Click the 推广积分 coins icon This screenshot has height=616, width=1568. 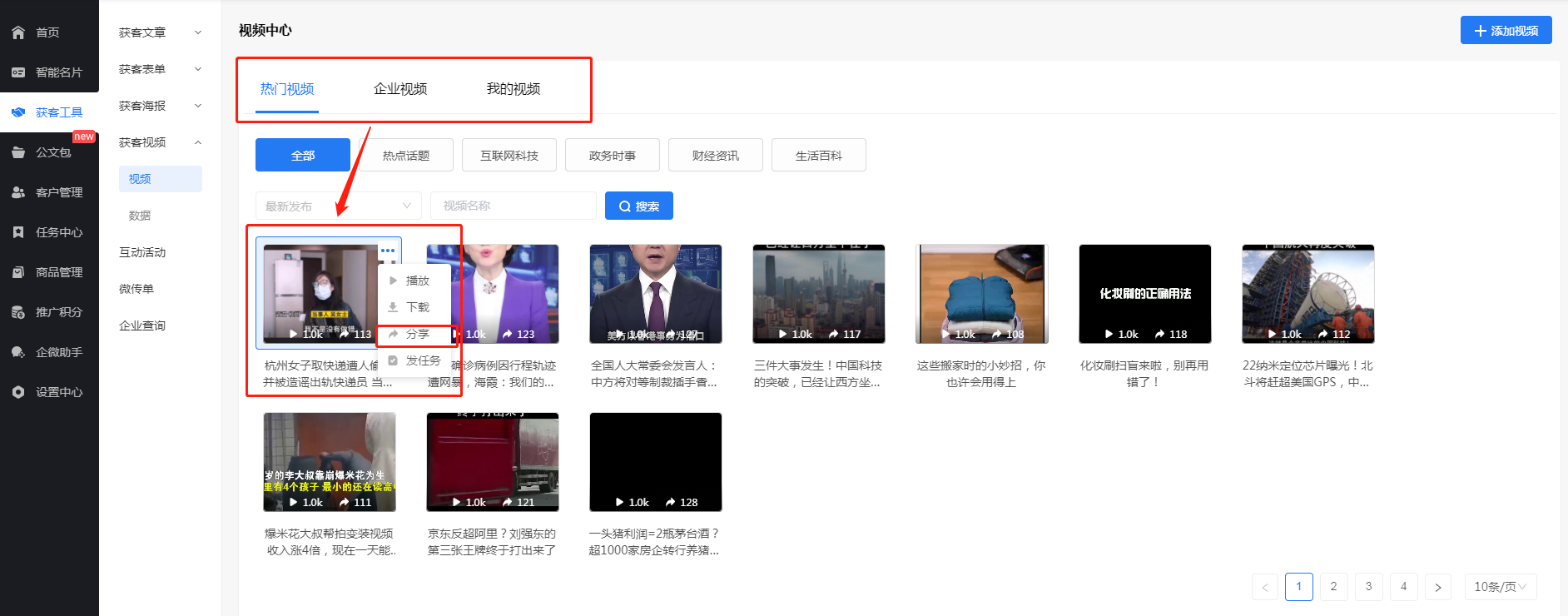pyautogui.click(x=18, y=312)
